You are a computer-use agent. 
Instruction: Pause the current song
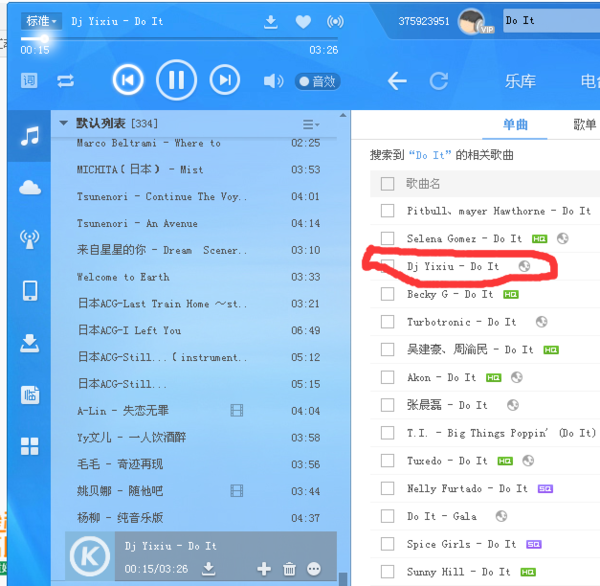(176, 80)
